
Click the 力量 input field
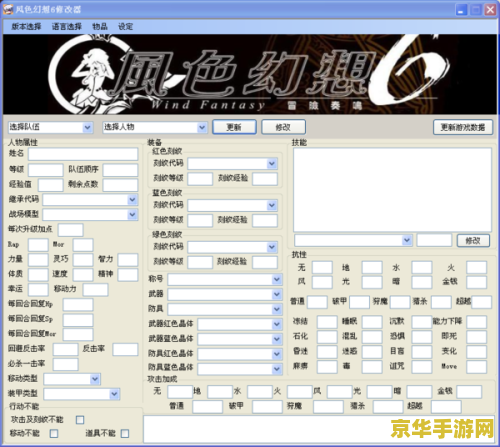(38, 260)
